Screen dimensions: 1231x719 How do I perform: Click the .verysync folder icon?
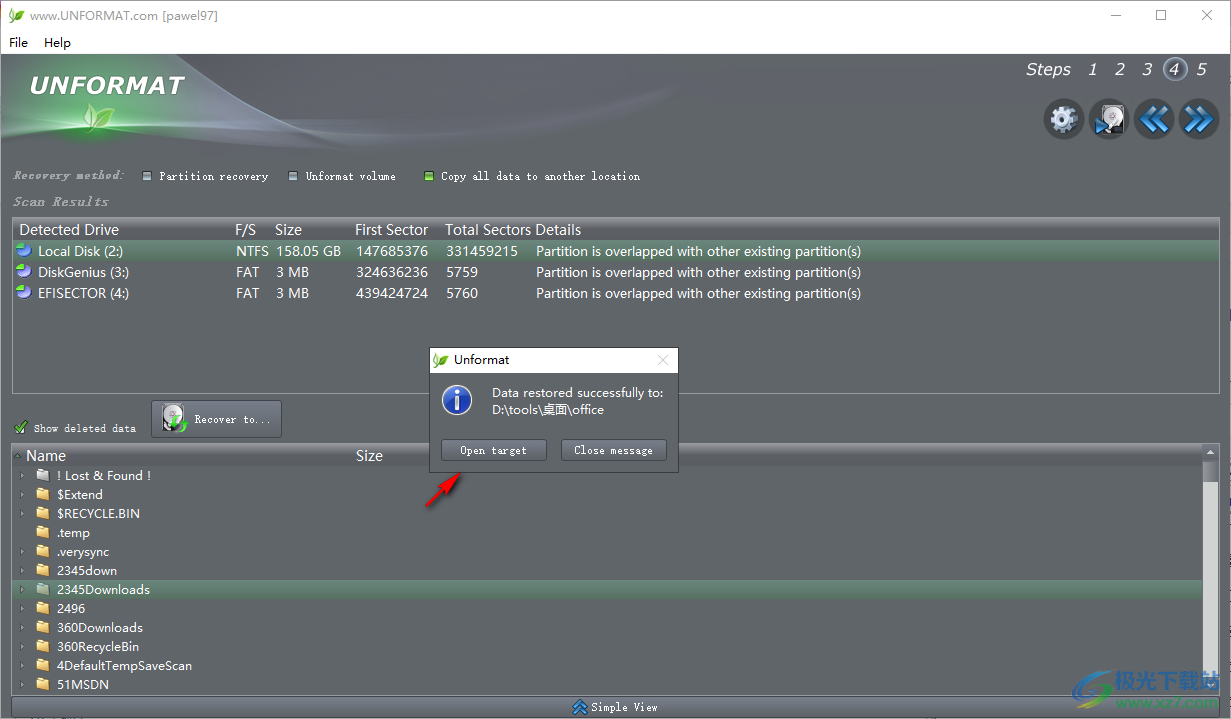[42, 552]
